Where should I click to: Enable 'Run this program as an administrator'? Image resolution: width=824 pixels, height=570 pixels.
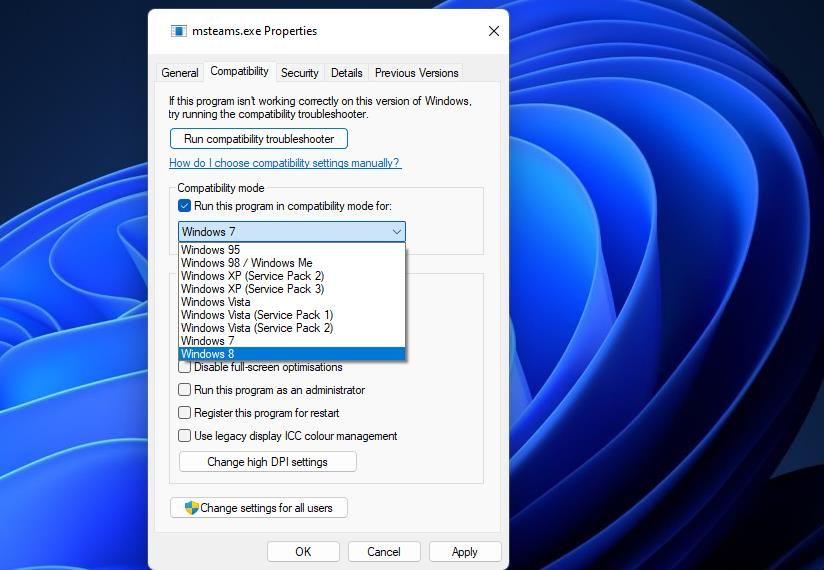point(184,390)
